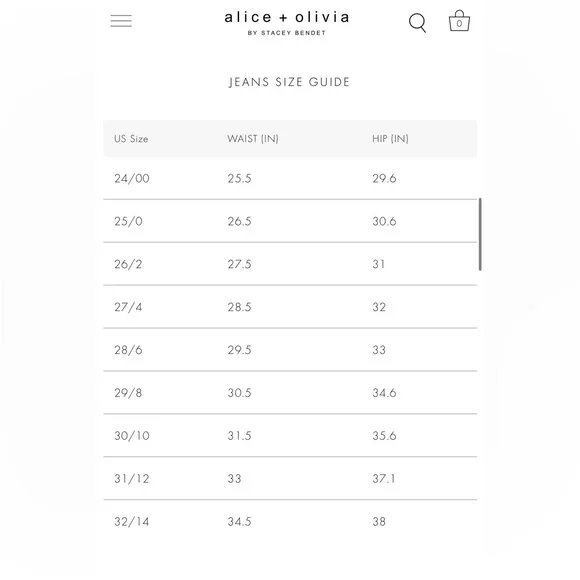This screenshot has width=580, height=580.
Task: Click the 31/12 size row
Action: click(x=290, y=478)
